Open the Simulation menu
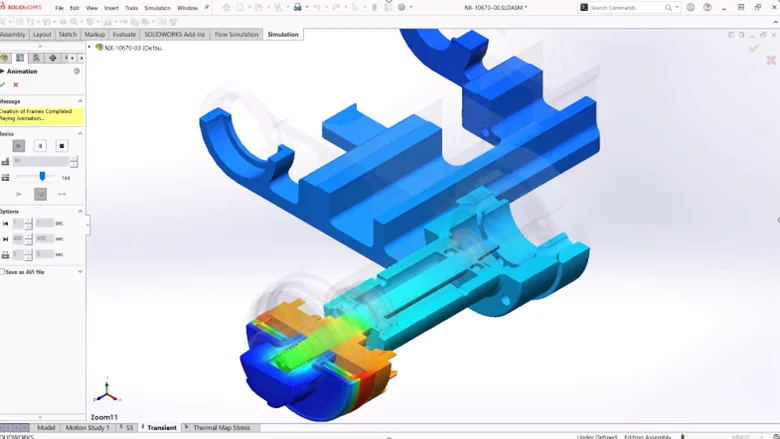Image resolution: width=780 pixels, height=439 pixels. (x=157, y=8)
